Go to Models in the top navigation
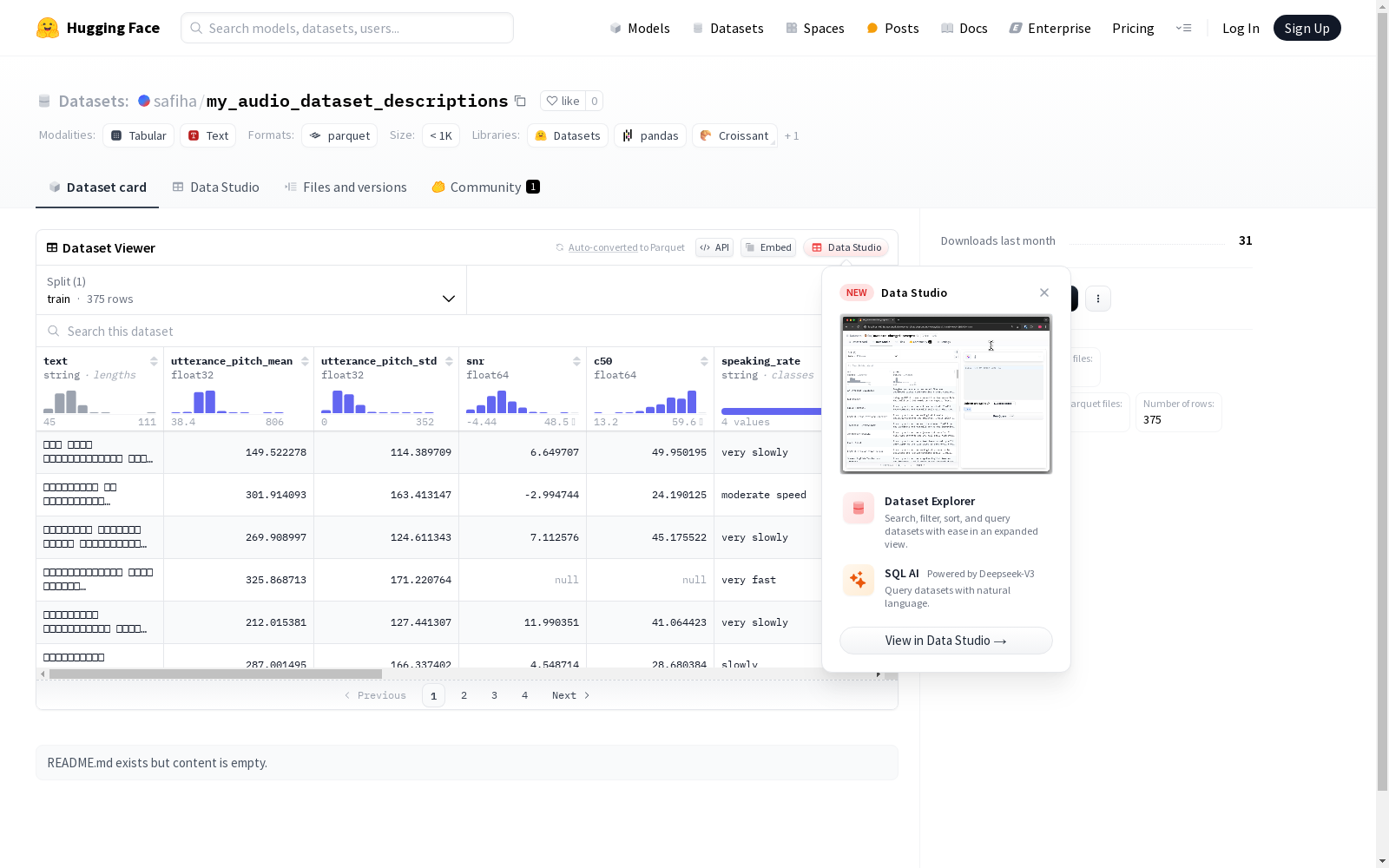Image resolution: width=1389 pixels, height=868 pixels. [640, 28]
